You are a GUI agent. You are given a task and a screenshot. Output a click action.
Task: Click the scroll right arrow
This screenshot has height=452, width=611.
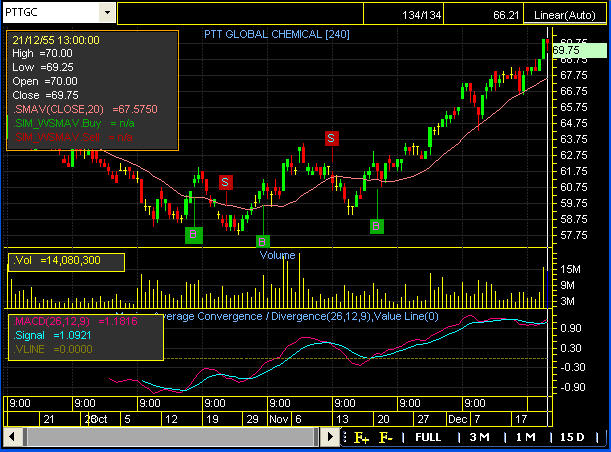(x=330, y=436)
